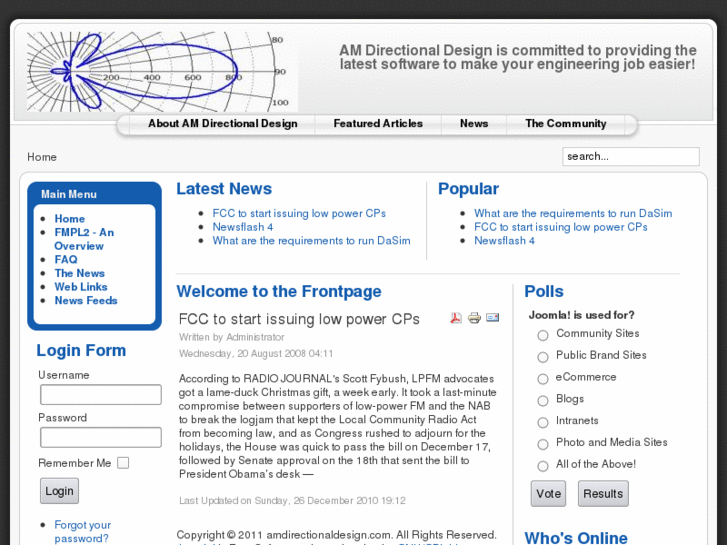Image resolution: width=727 pixels, height=545 pixels.
Task: Click the Username input field
Action: pos(101,395)
